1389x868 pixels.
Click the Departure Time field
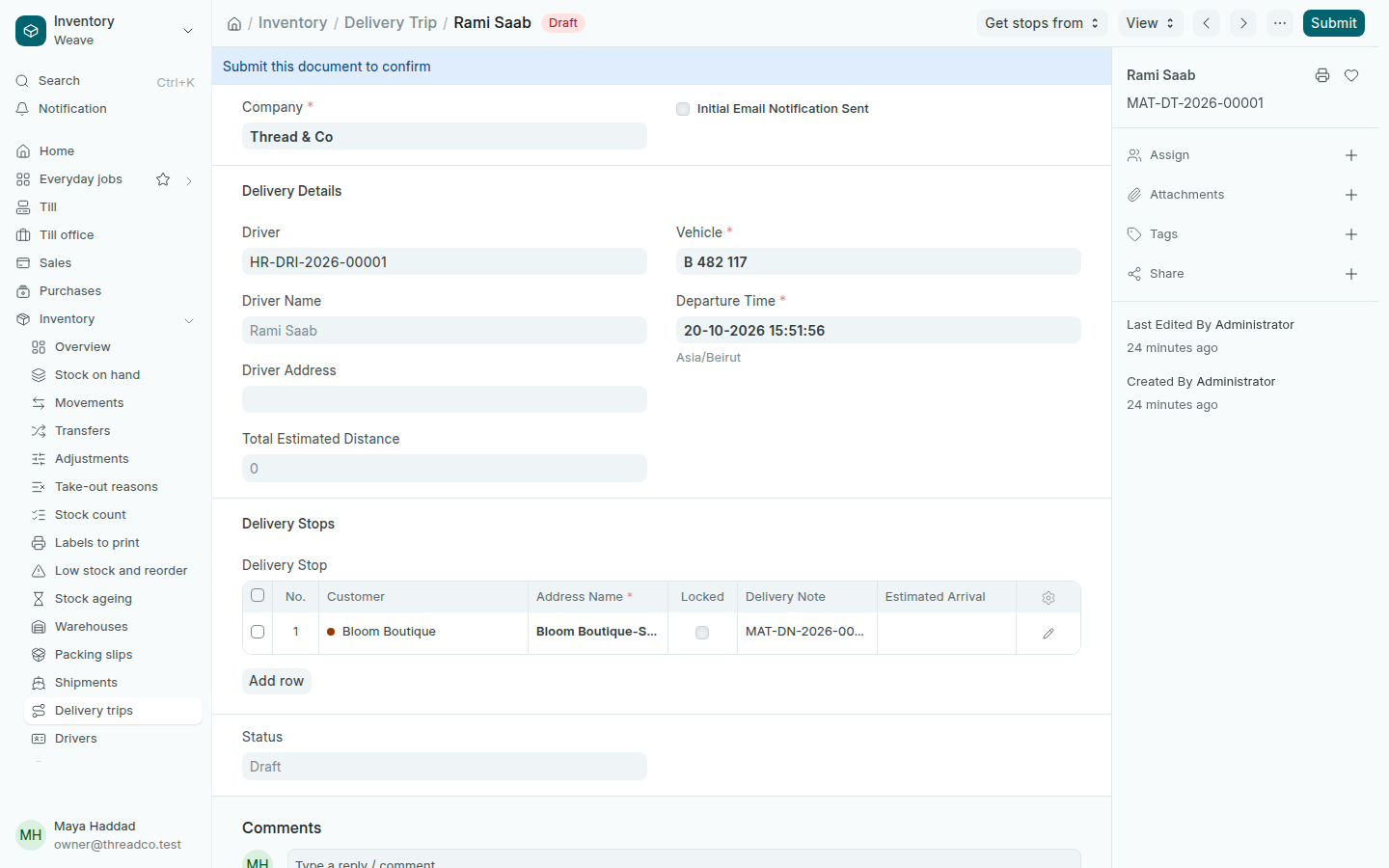[879, 330]
